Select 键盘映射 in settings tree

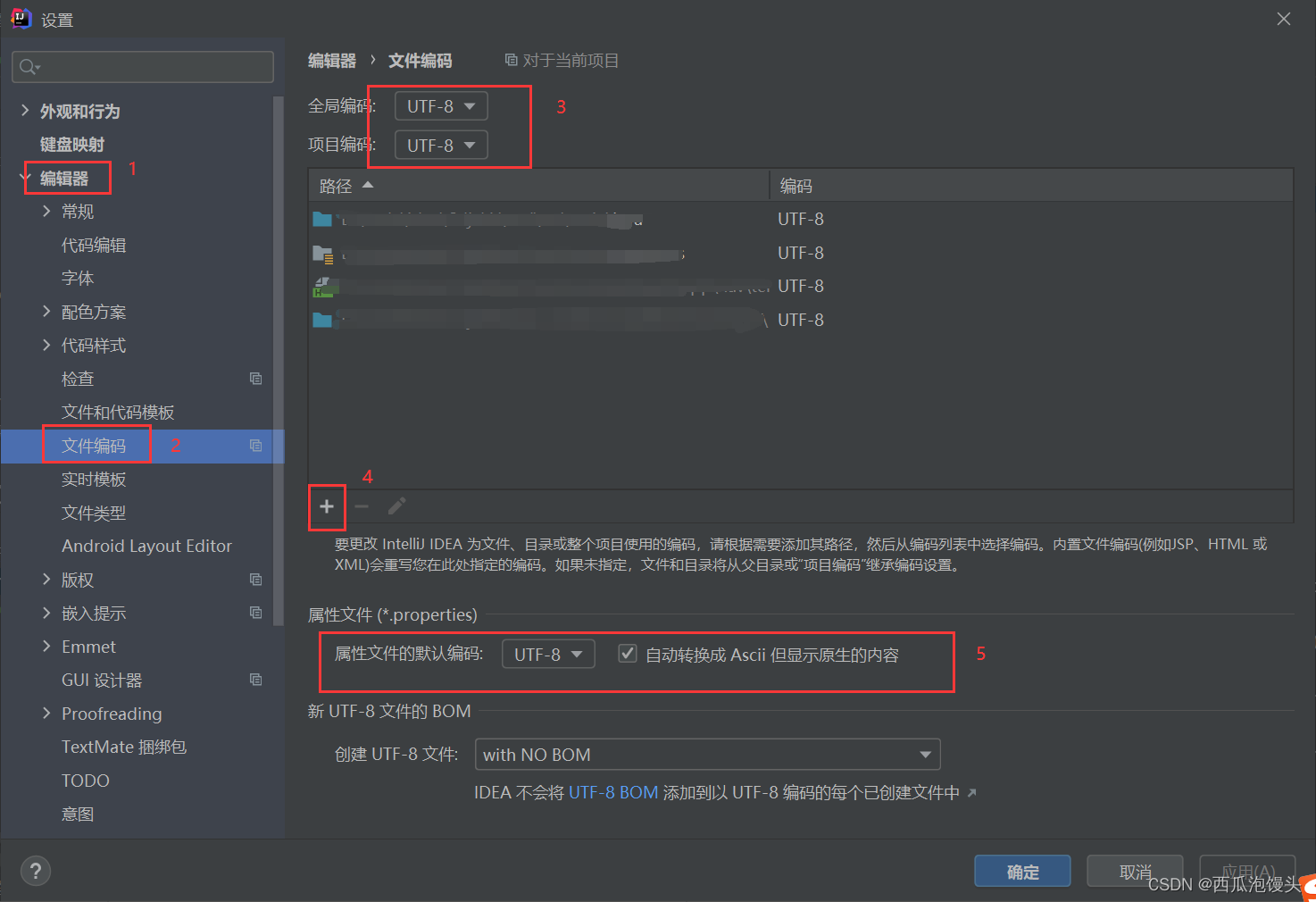point(72,145)
